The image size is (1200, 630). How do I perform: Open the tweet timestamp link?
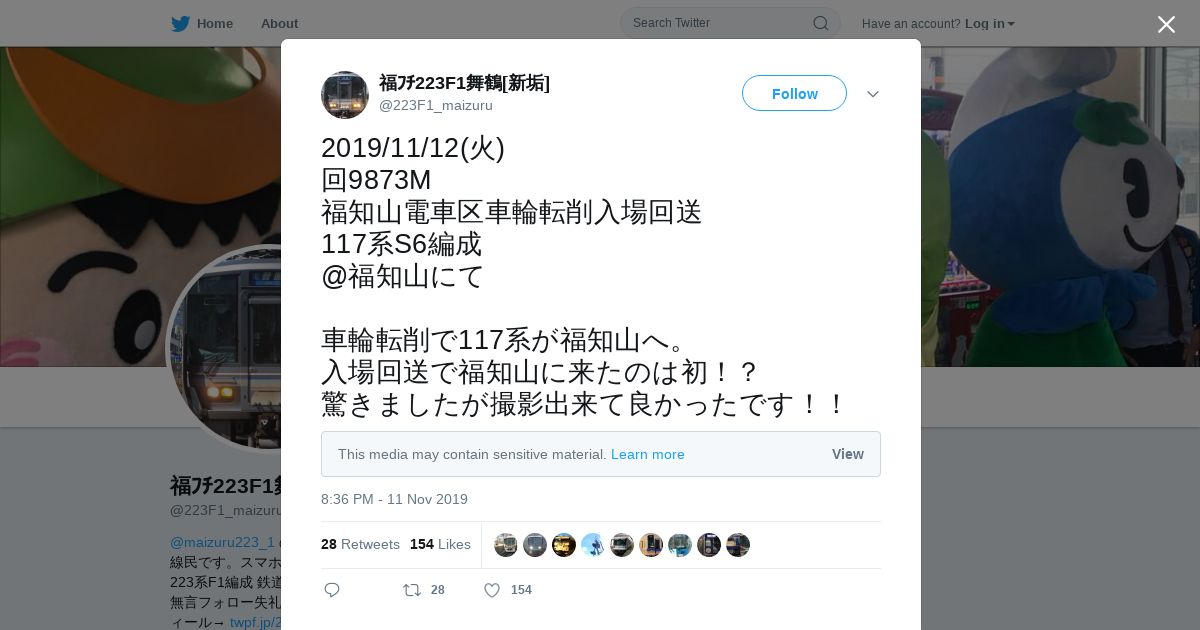(x=394, y=499)
